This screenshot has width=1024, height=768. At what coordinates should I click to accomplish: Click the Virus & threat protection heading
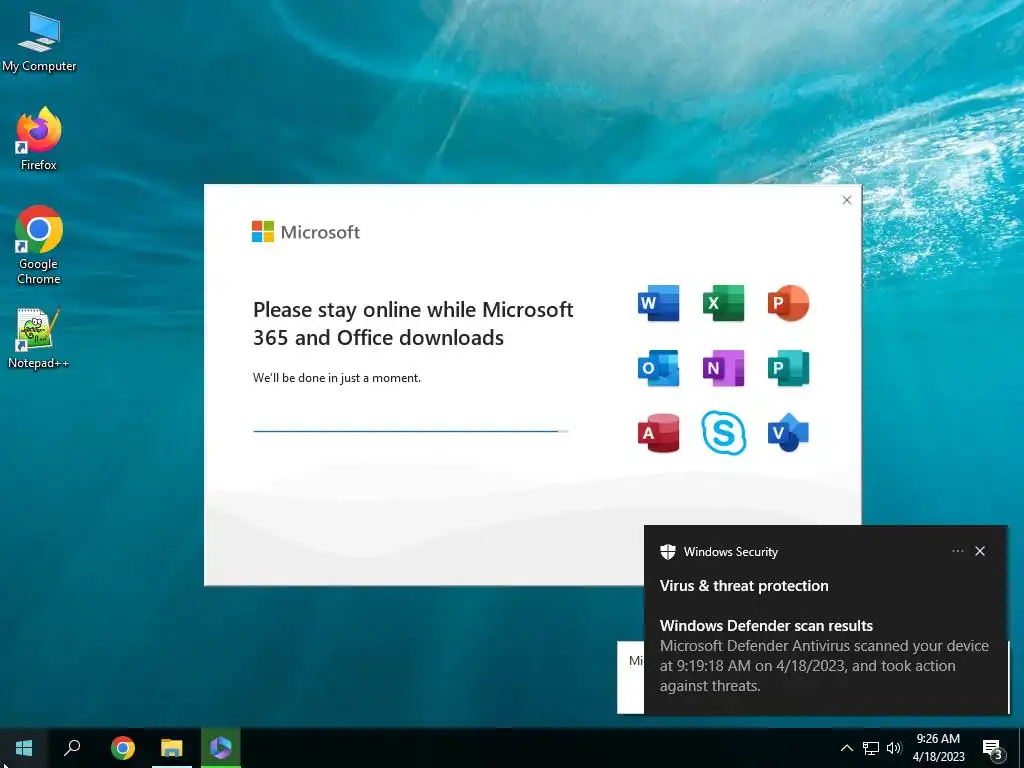coord(744,586)
